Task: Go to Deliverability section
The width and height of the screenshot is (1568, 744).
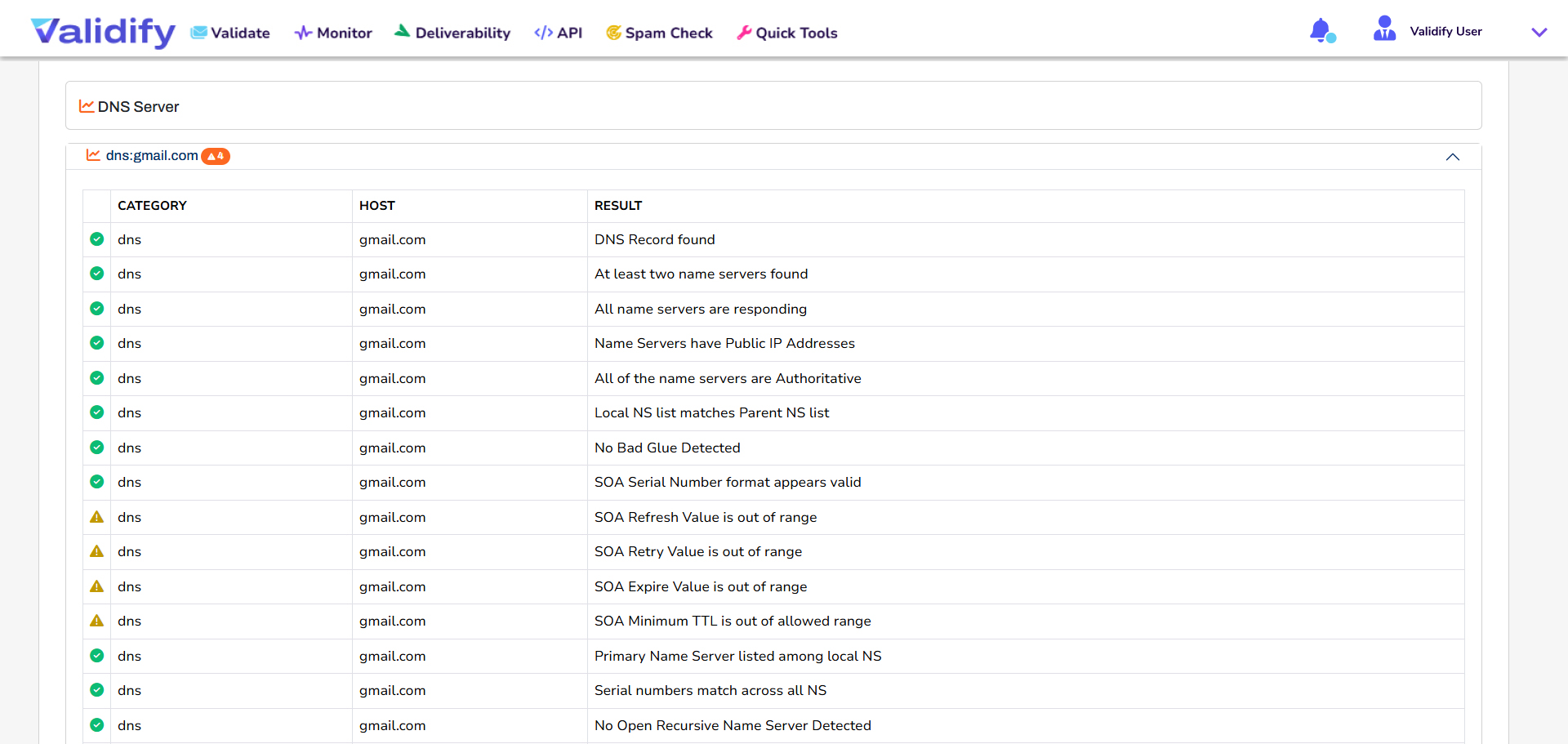Action: click(x=452, y=33)
